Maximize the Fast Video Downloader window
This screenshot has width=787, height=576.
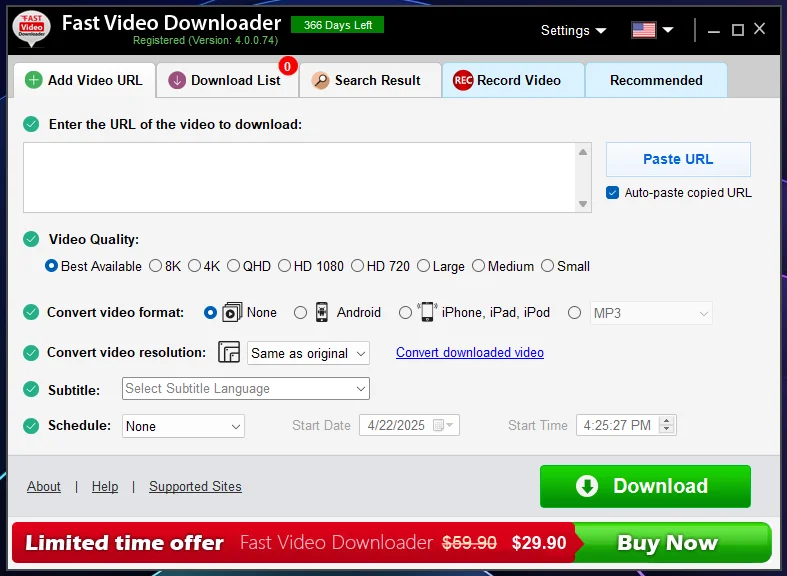737,30
